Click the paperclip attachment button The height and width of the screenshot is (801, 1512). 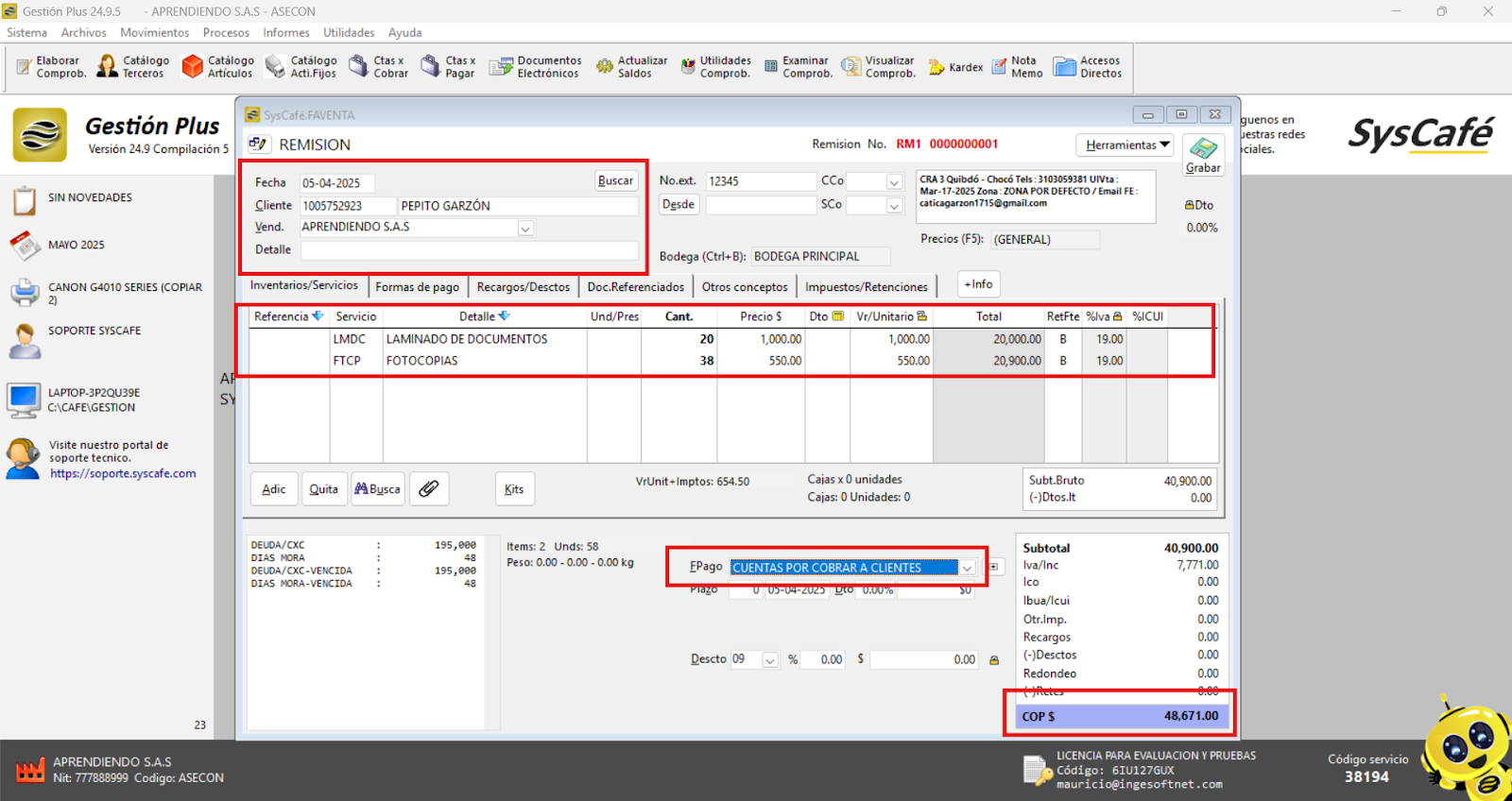[429, 488]
